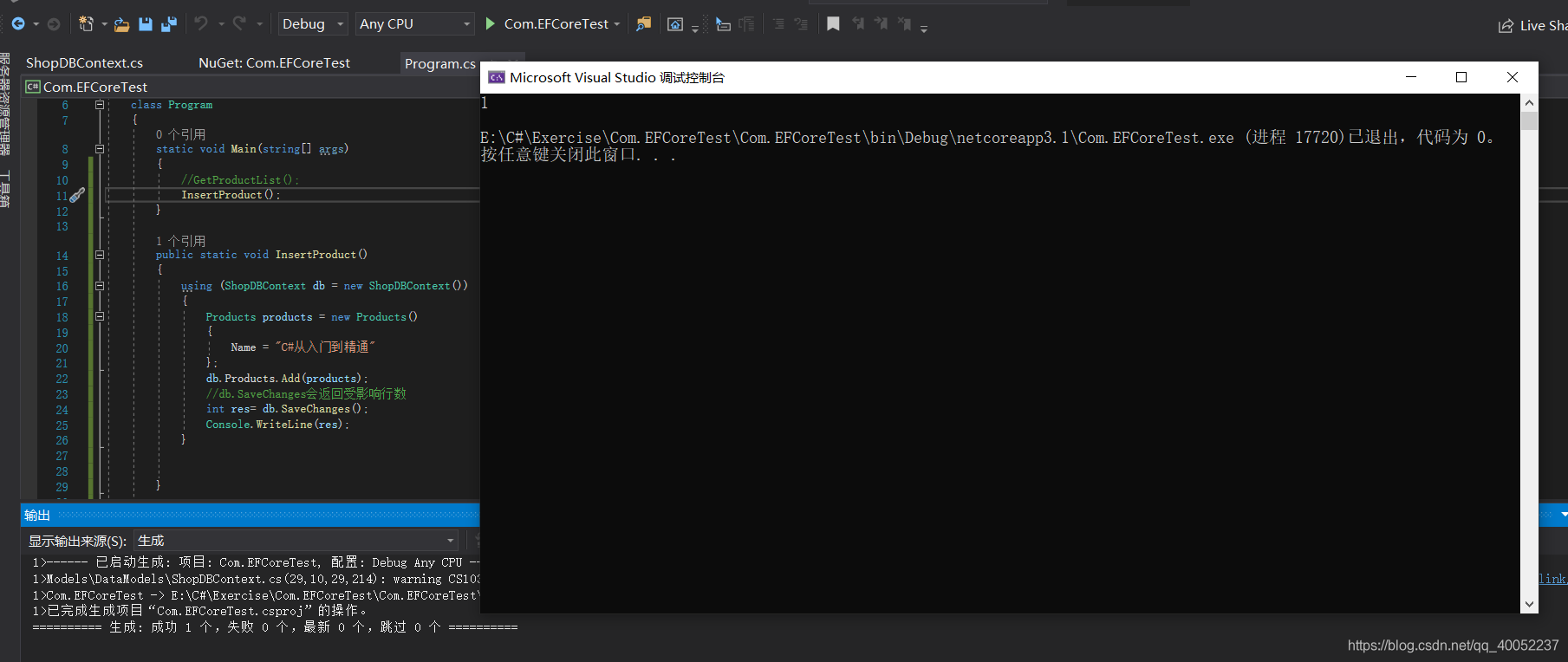This screenshot has width=1568, height=662.
Task: Click the Console.WriteLine(res); code line
Action: (x=277, y=425)
